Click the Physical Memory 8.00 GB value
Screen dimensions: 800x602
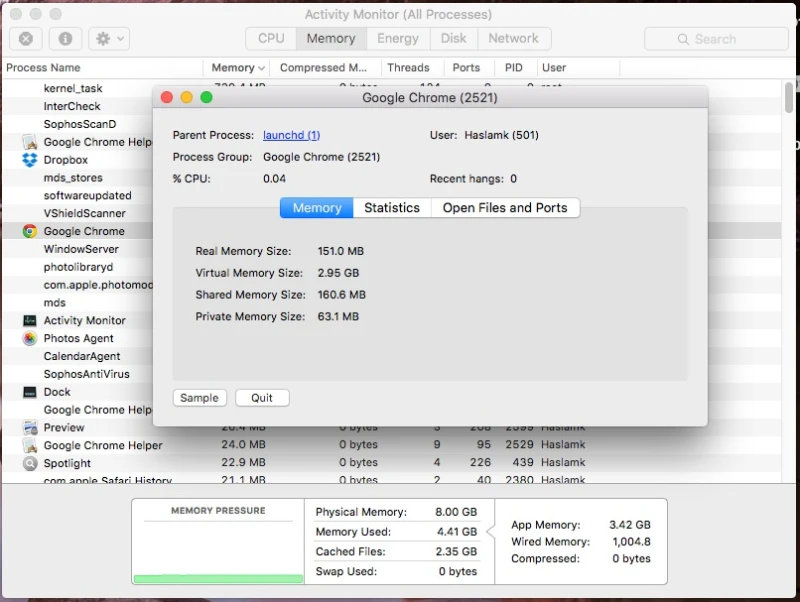(456, 512)
